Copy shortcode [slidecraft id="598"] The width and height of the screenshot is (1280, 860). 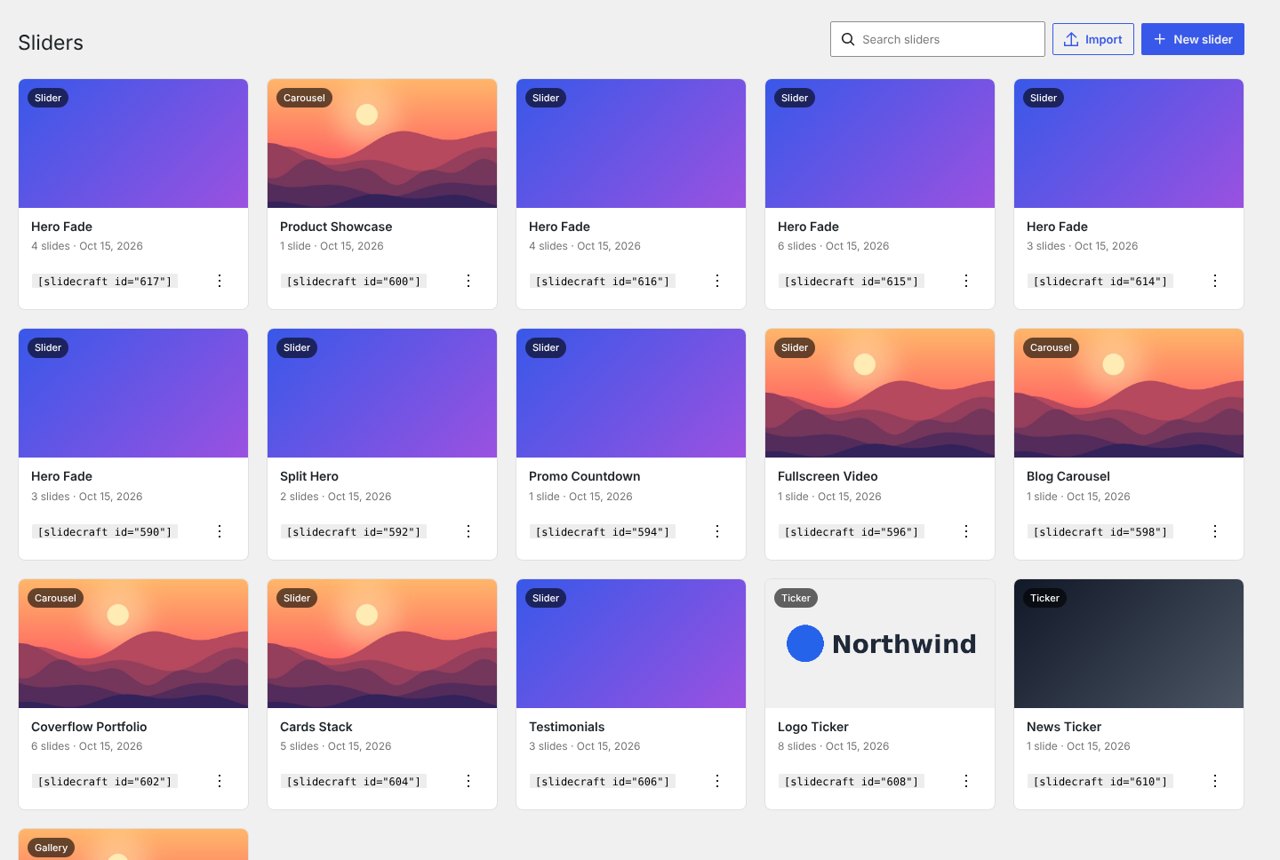pyautogui.click(x=1100, y=531)
